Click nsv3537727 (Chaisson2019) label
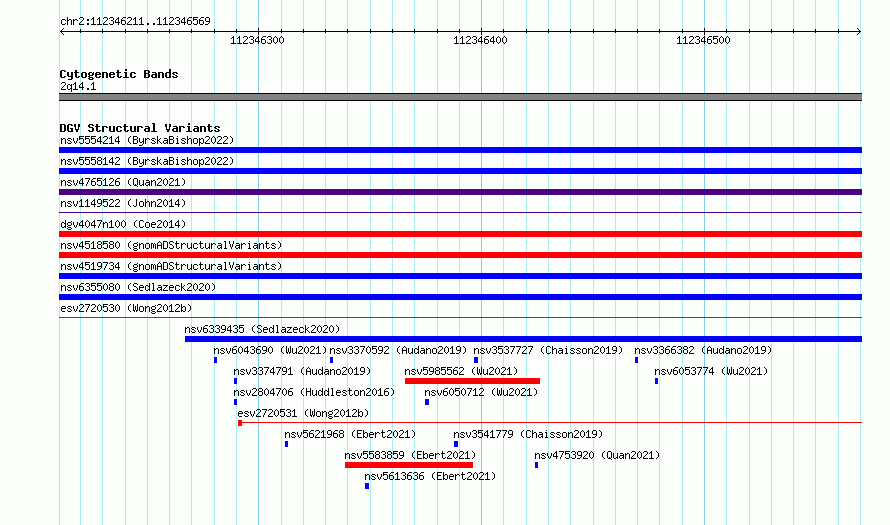890x525 pixels. (548, 350)
